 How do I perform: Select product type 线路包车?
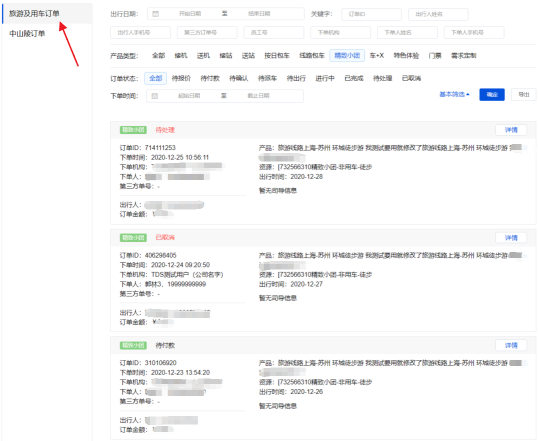[x=312, y=56]
